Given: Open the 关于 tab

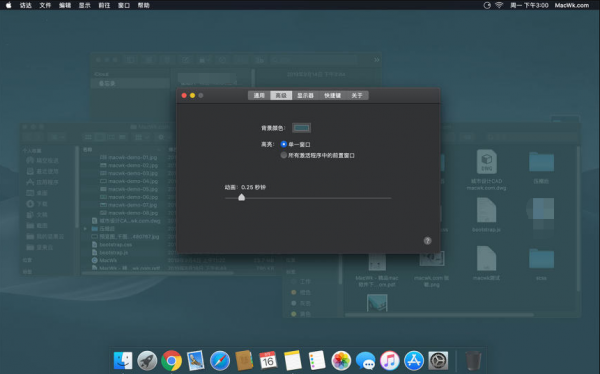Looking at the screenshot, I should (x=357, y=95).
